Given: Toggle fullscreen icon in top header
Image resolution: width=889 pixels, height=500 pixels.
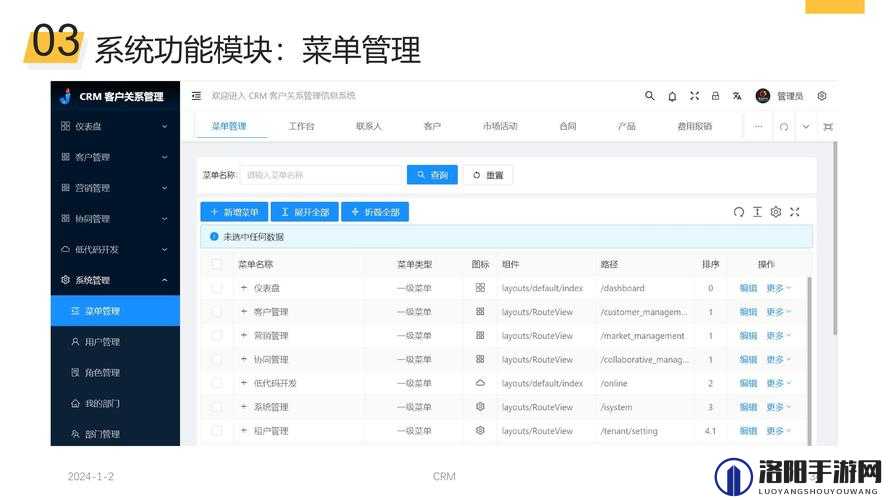Looking at the screenshot, I should [694, 96].
